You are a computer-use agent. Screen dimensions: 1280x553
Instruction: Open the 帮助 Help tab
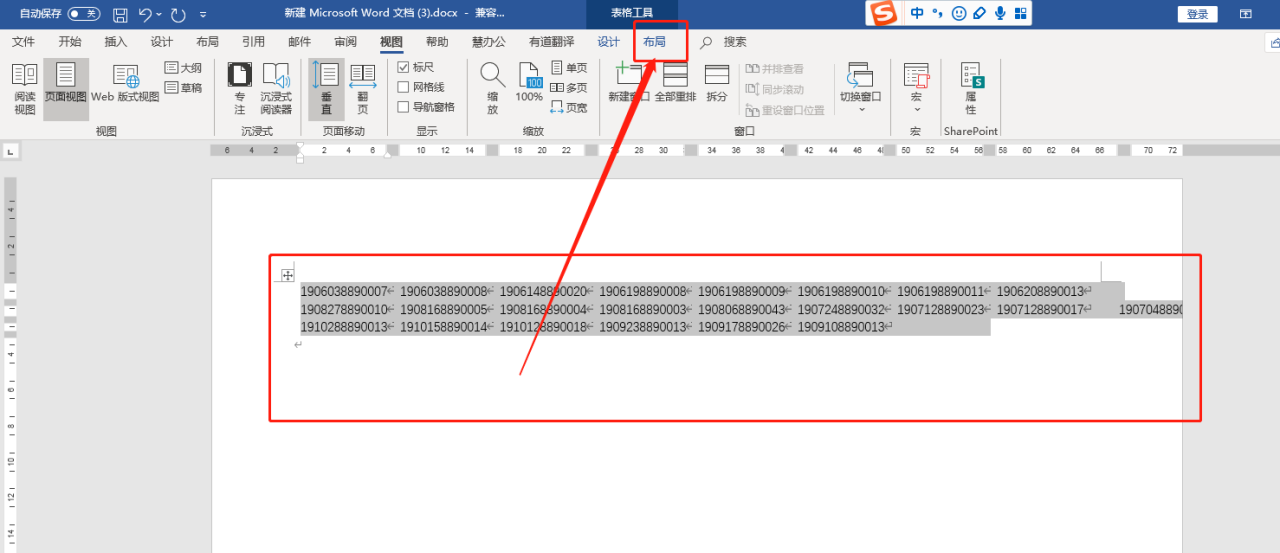[437, 42]
